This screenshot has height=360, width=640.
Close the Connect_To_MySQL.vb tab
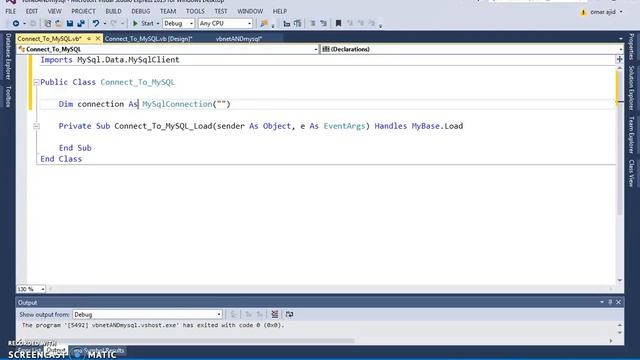tap(98, 38)
